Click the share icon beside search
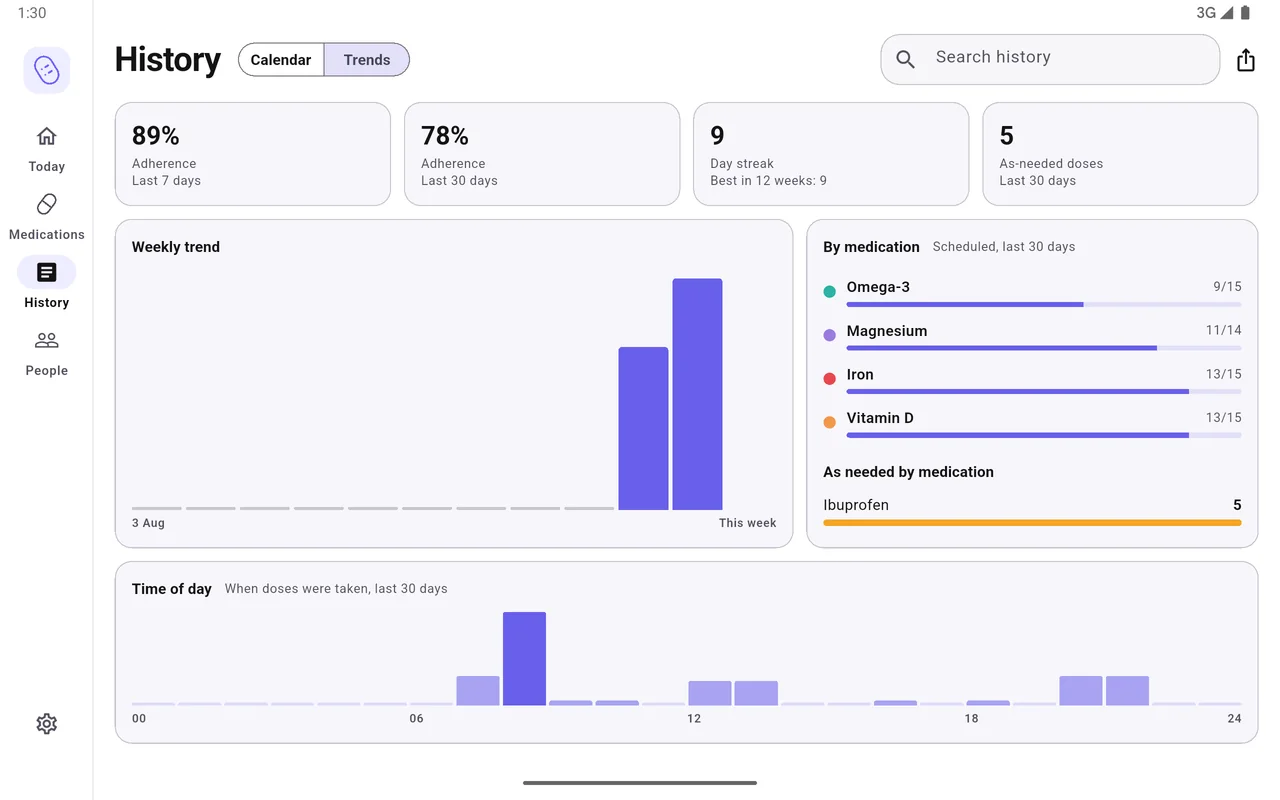This screenshot has height=800, width=1280. pos(1245,60)
